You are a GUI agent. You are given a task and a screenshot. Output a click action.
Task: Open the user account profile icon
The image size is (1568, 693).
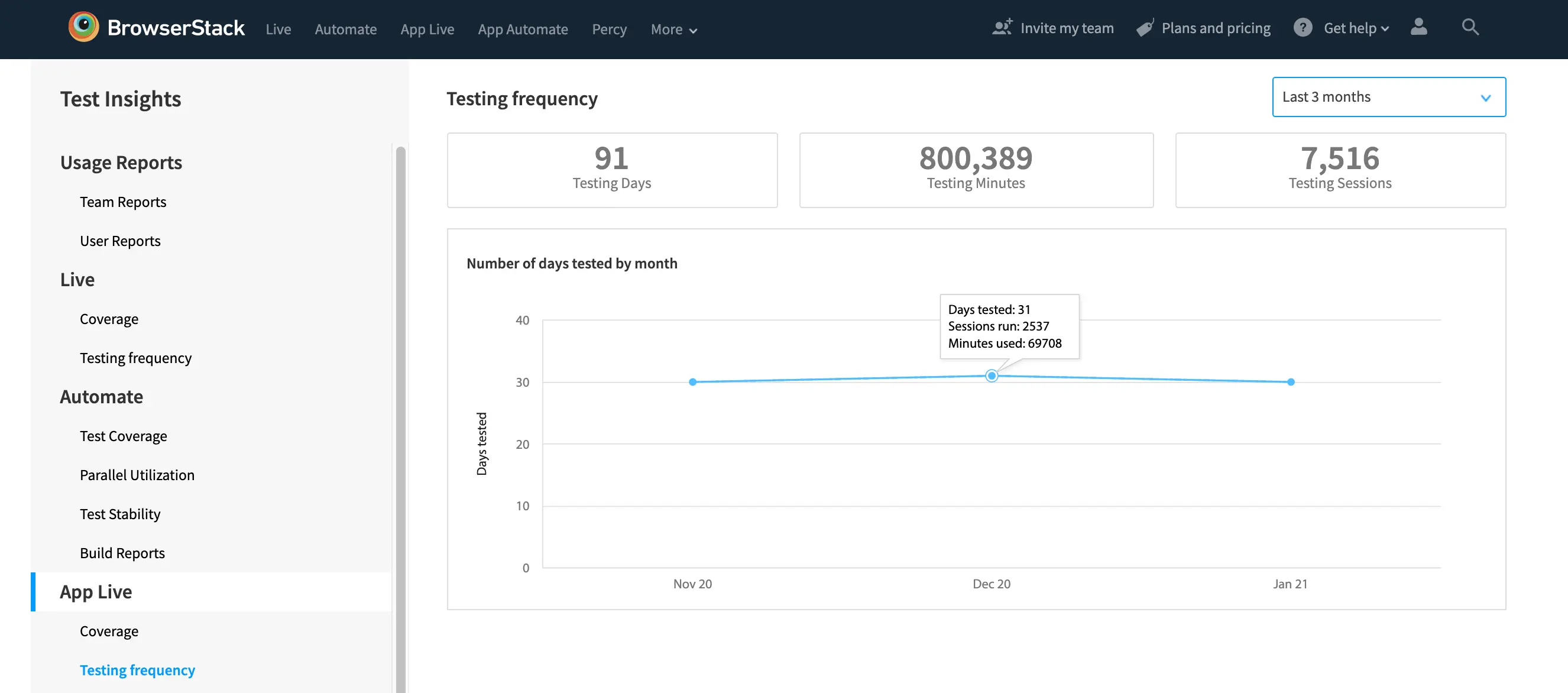click(1418, 27)
